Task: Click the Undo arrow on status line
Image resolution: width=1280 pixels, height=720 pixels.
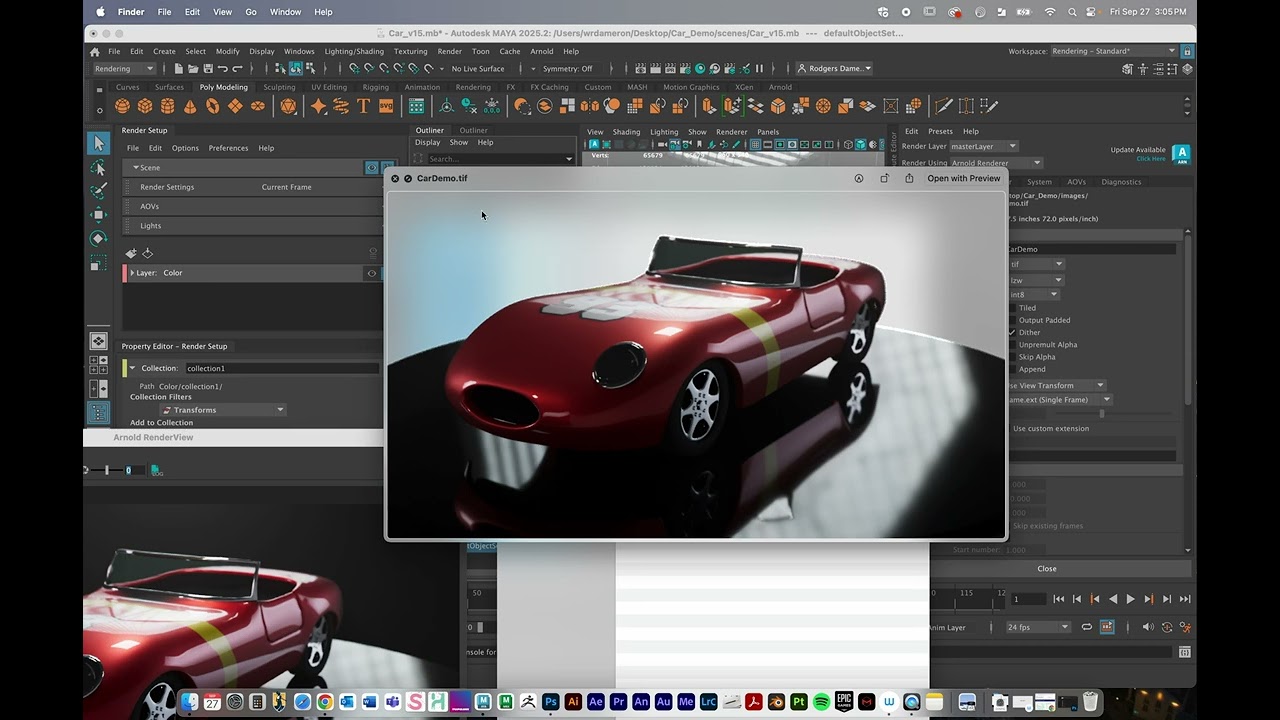Action: click(223, 69)
